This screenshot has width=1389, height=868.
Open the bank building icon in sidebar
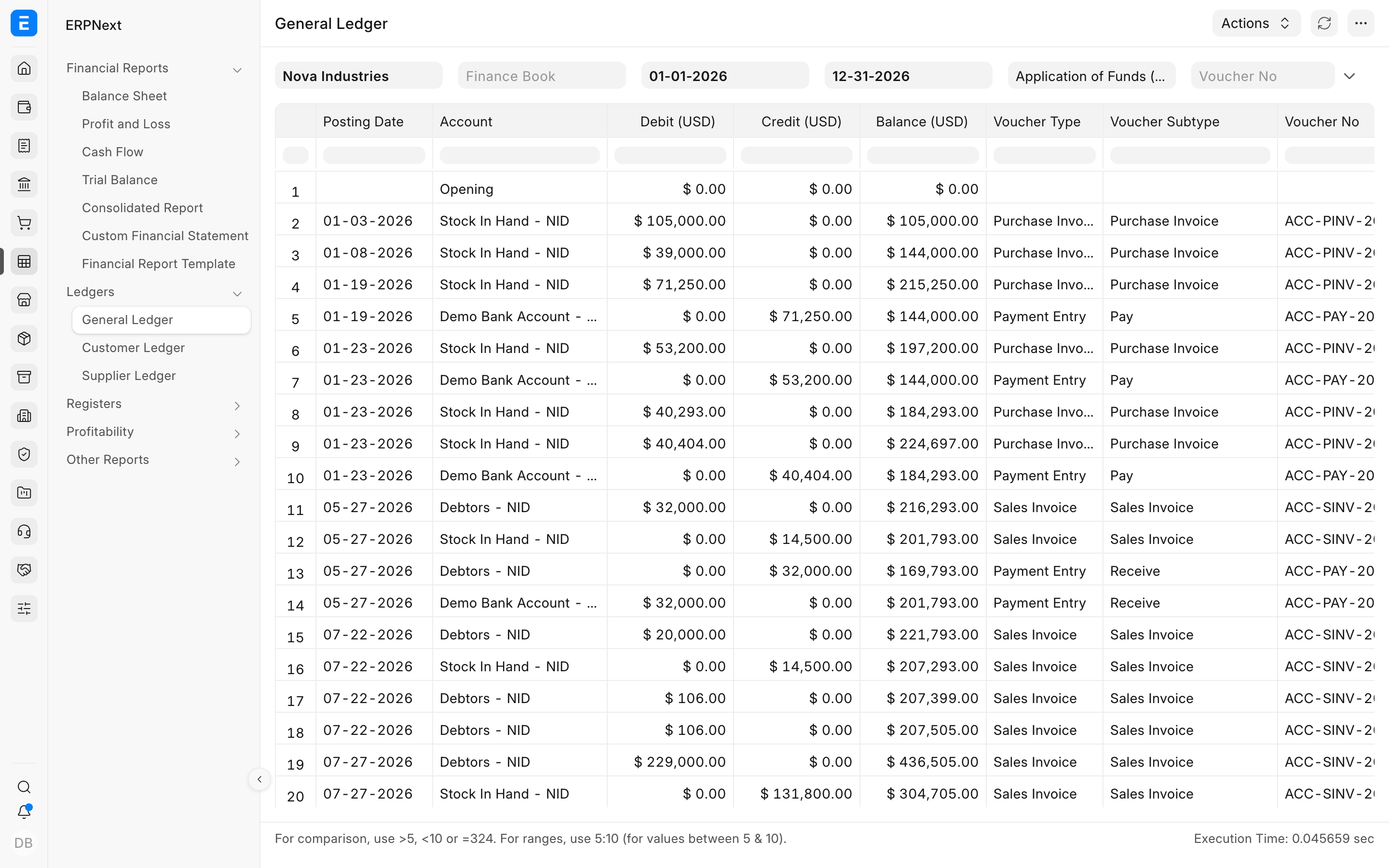(x=24, y=184)
